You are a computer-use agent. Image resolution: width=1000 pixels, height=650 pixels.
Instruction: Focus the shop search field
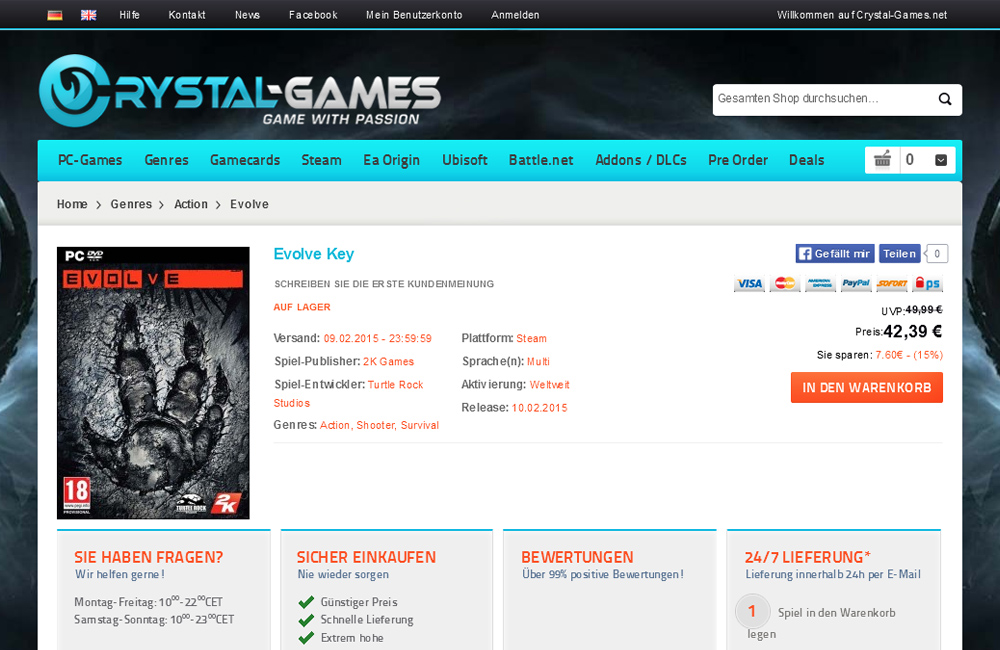point(823,99)
